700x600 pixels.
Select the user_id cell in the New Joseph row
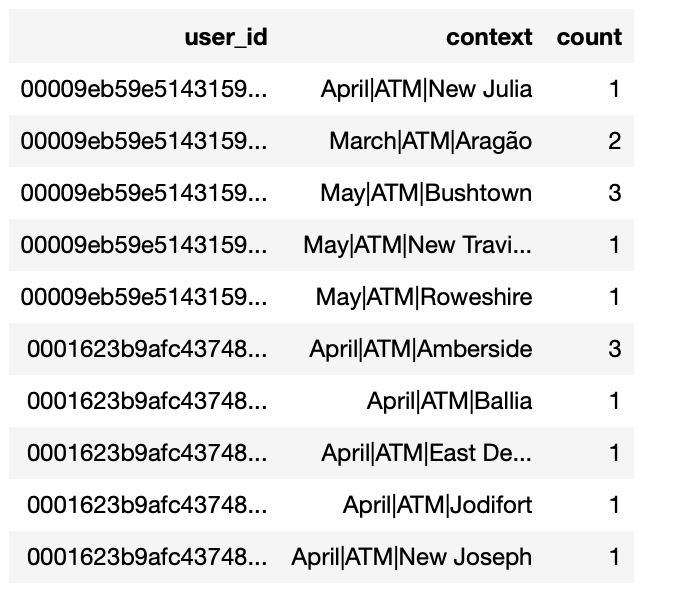tap(147, 557)
